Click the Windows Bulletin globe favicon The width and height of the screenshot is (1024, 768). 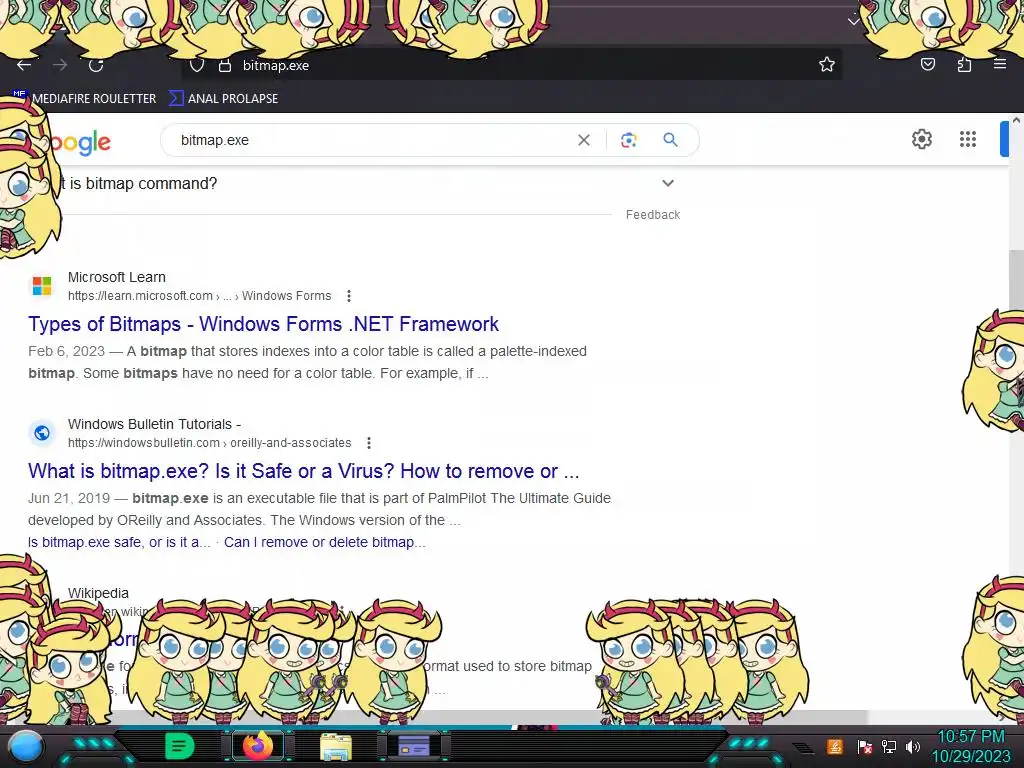click(x=42, y=432)
